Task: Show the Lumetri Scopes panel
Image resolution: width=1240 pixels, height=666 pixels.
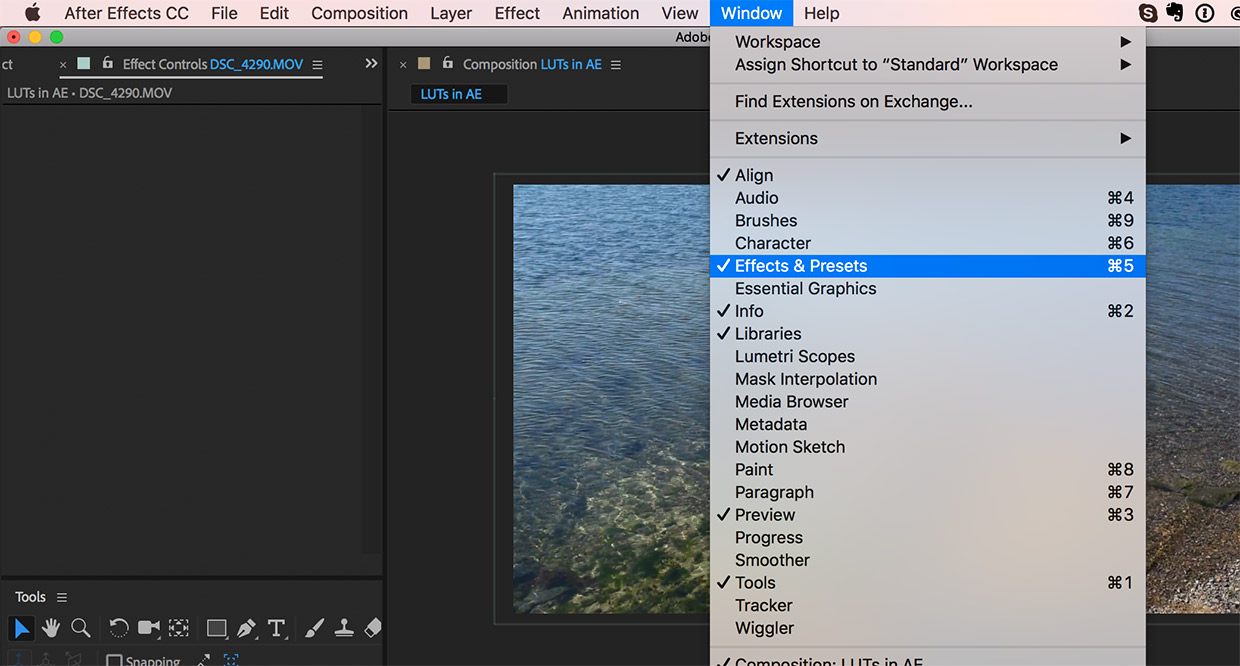Action: pos(928,357)
